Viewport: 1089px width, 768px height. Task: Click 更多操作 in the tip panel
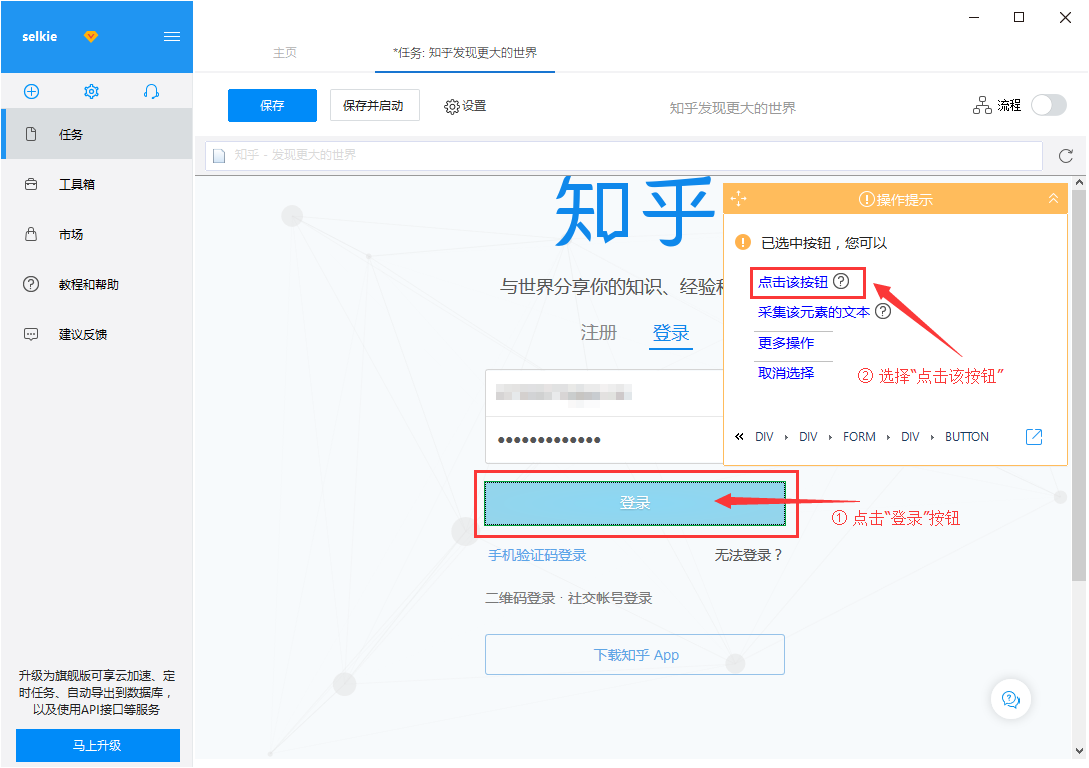pyautogui.click(x=785, y=342)
